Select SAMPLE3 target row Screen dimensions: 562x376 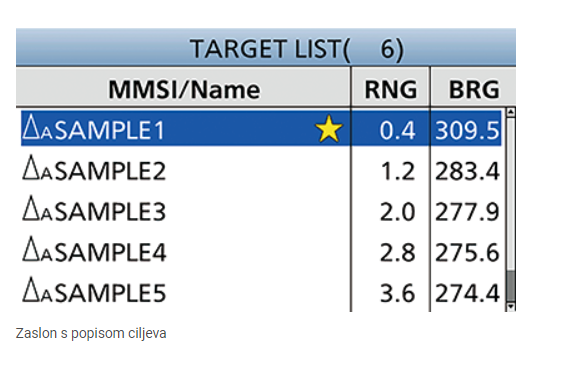click(x=261, y=211)
